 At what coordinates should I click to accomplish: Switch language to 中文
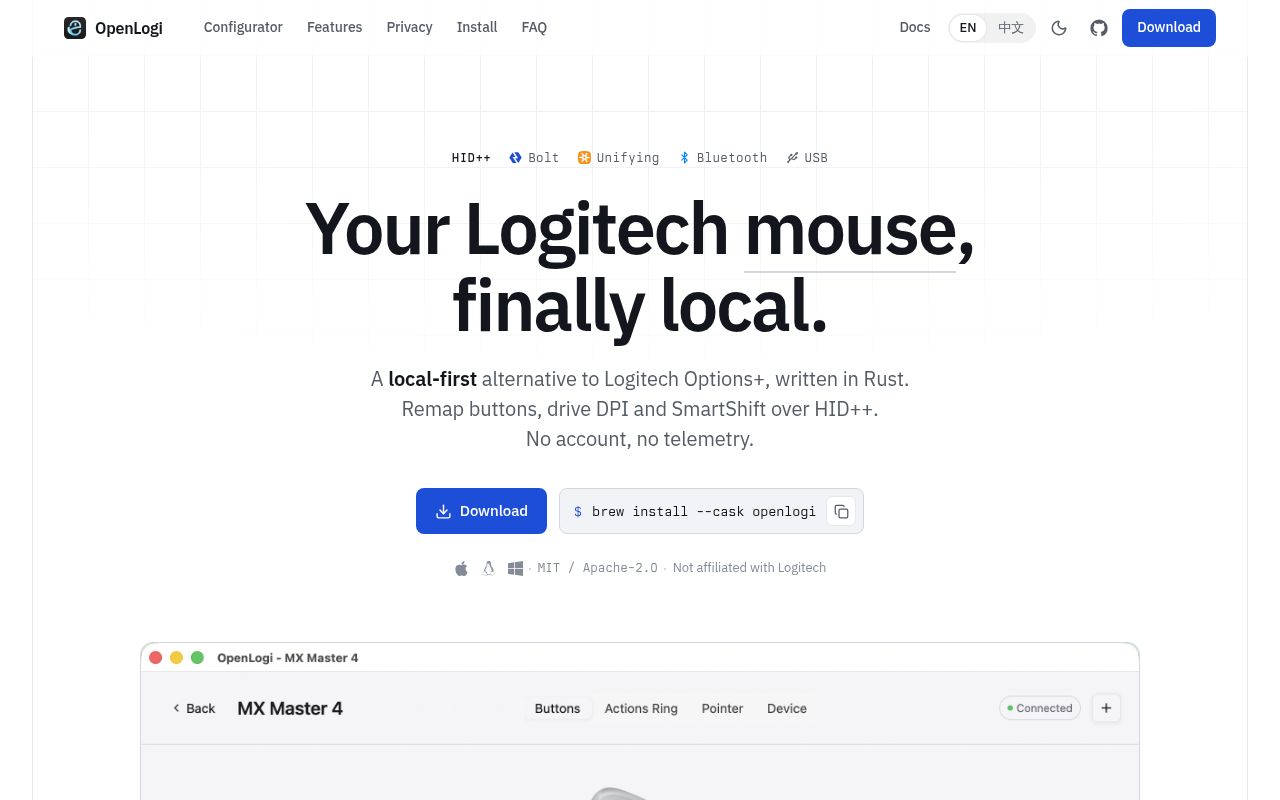point(1011,28)
